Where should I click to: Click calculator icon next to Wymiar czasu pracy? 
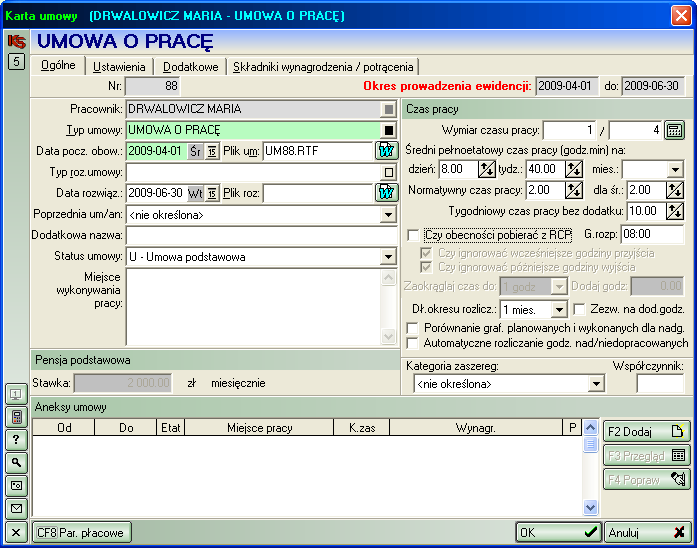tap(674, 130)
